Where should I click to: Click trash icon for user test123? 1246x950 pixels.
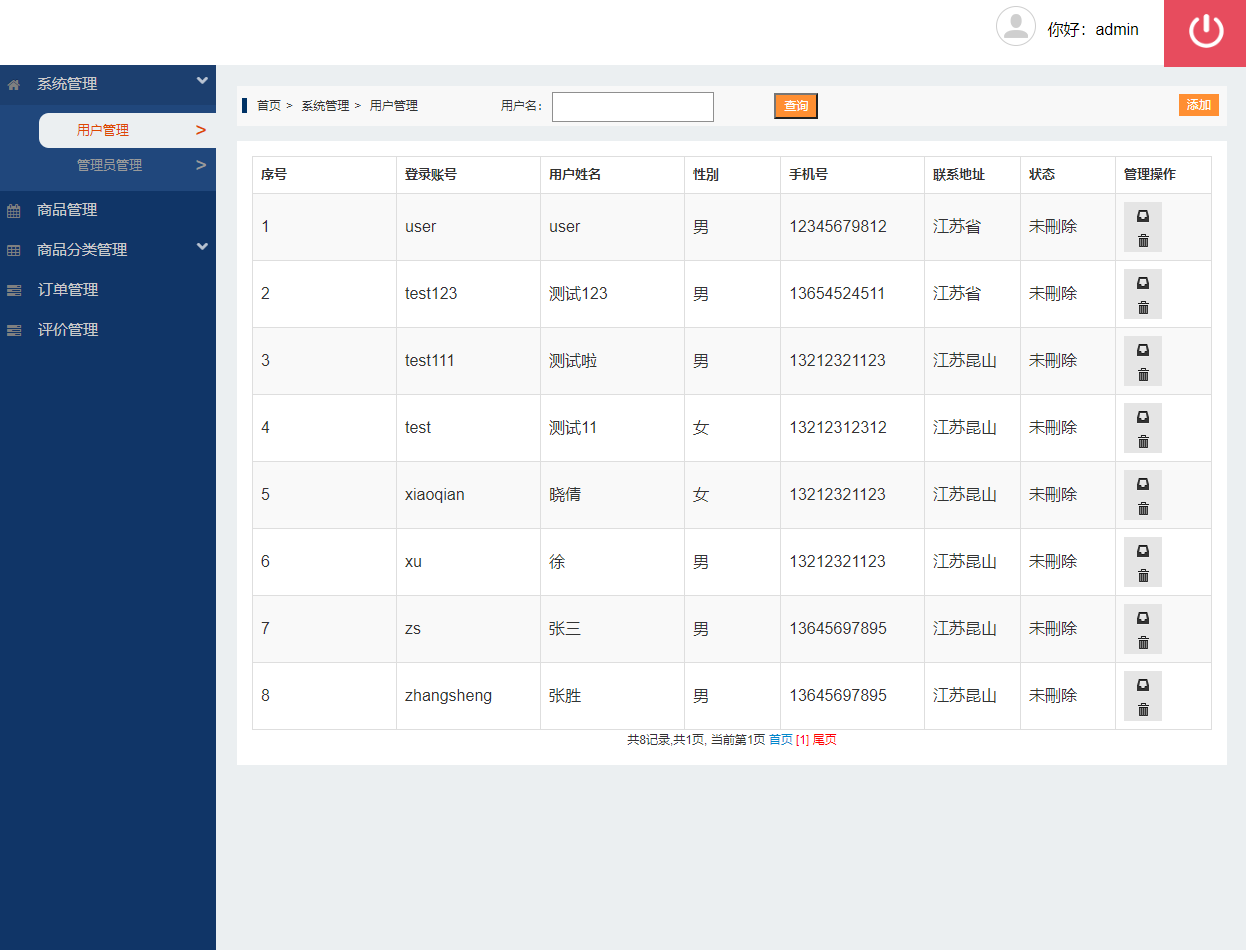[1143, 307]
